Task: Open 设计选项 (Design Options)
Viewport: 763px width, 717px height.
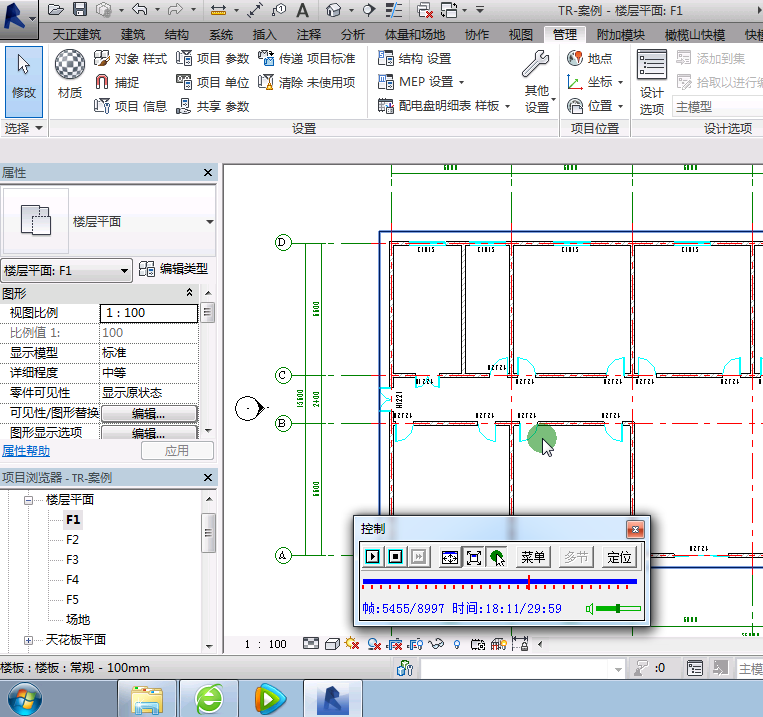Action: pos(652,82)
